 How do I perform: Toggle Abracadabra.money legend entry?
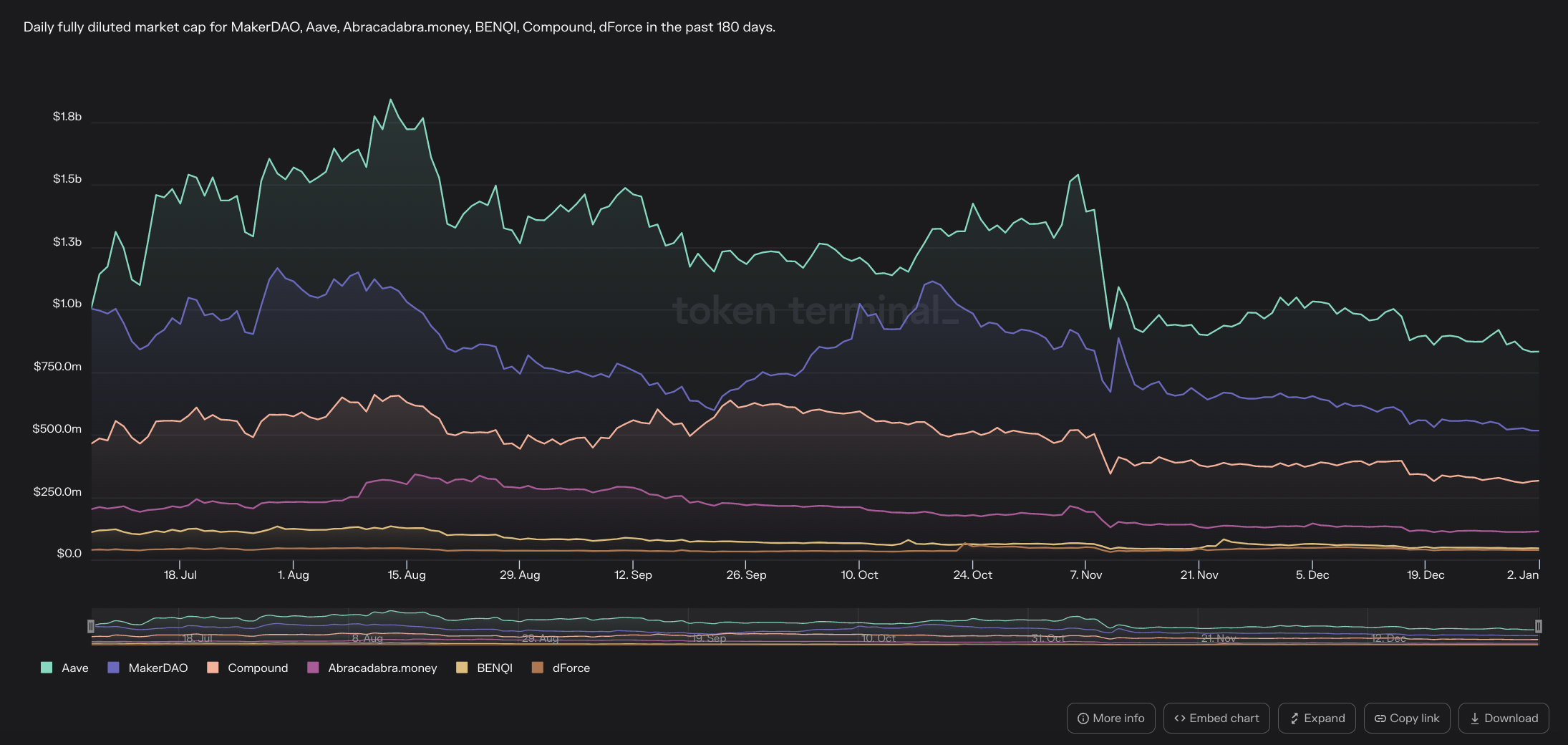372,668
